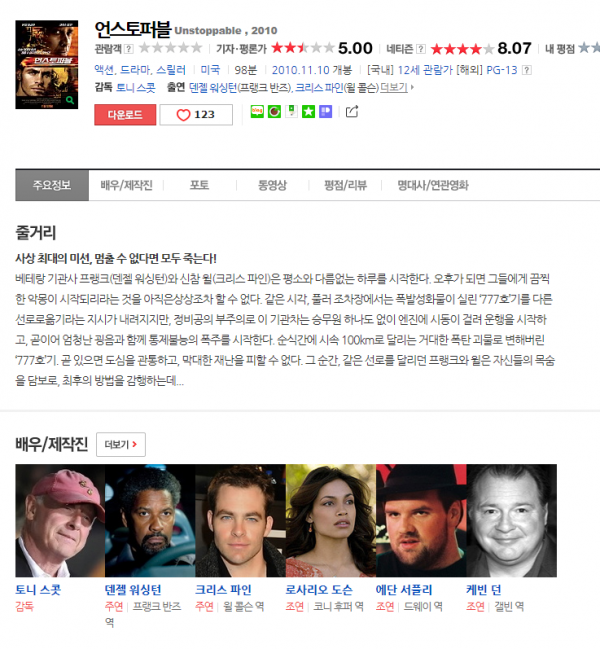Toggle the heart like button showing 123

click(x=196, y=115)
